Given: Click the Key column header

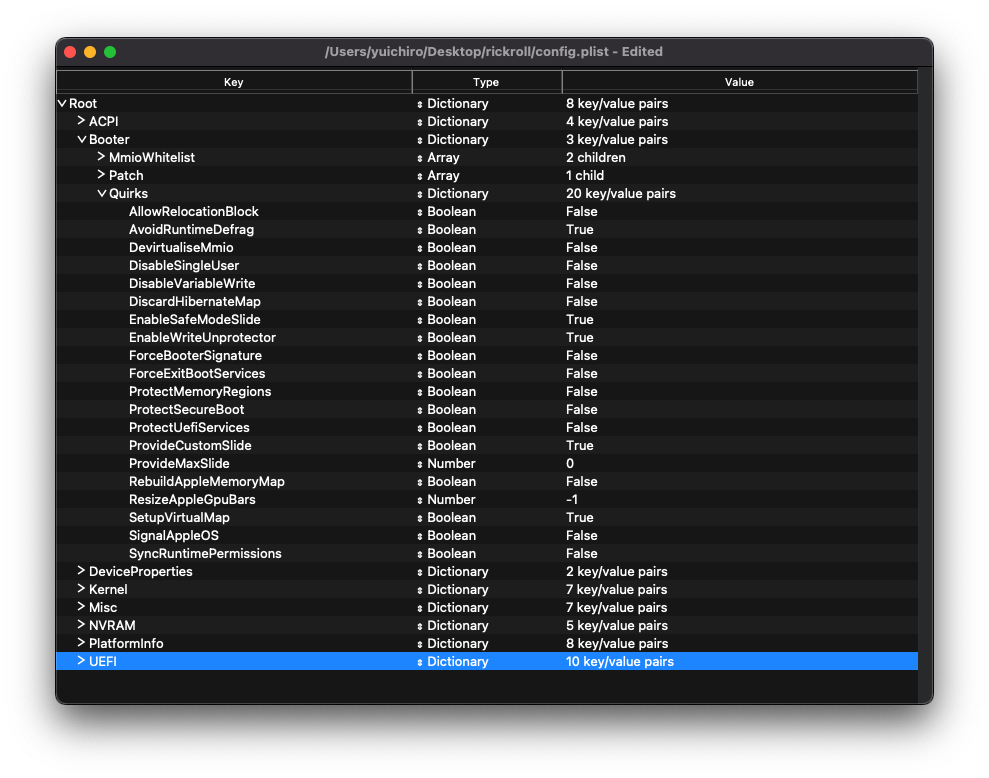Looking at the screenshot, I should (x=233, y=82).
